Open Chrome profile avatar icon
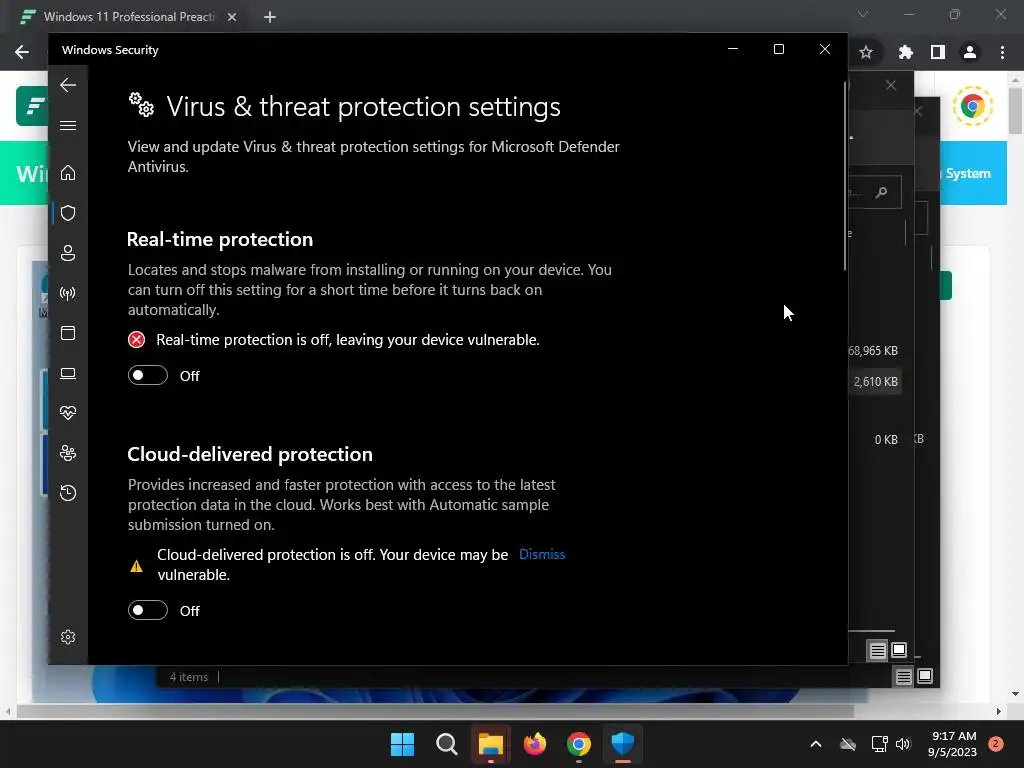 click(970, 52)
